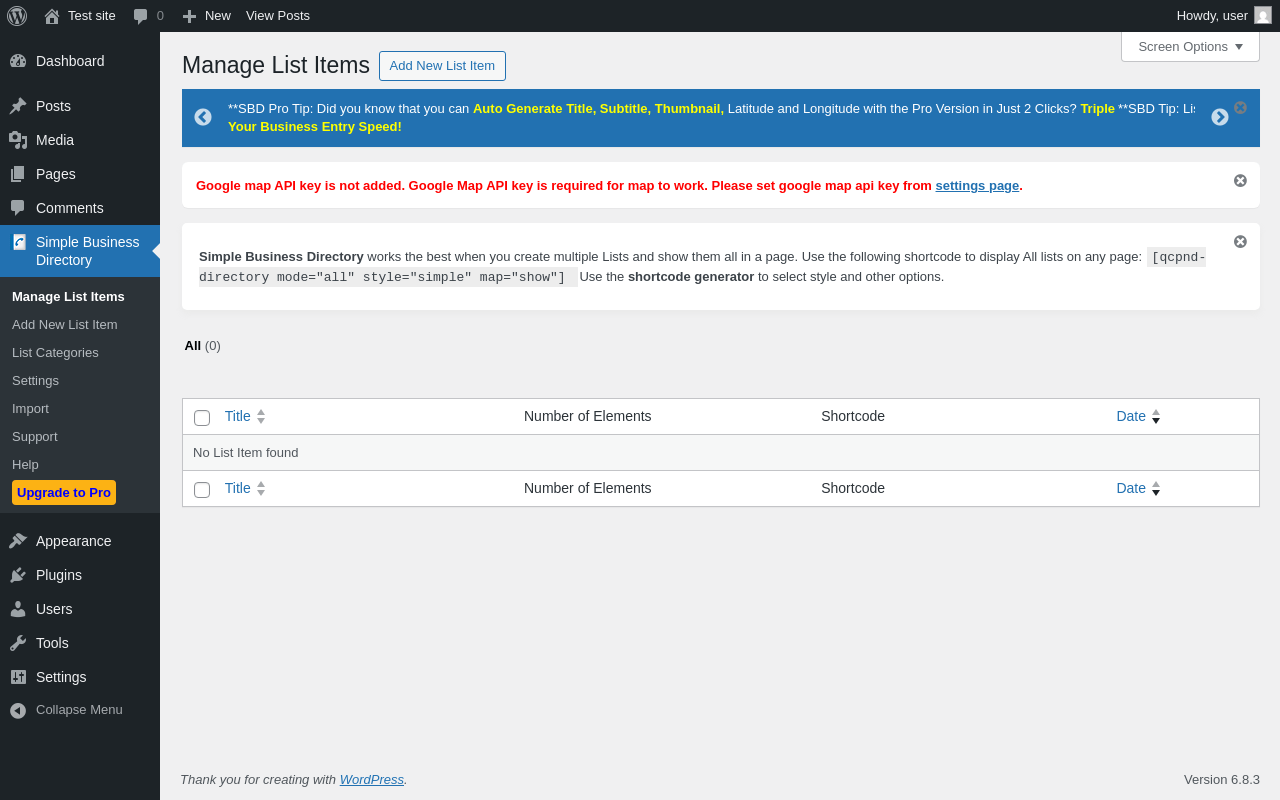Click the footer Title column link
Screen dimensions: 1280x800
pos(238,488)
